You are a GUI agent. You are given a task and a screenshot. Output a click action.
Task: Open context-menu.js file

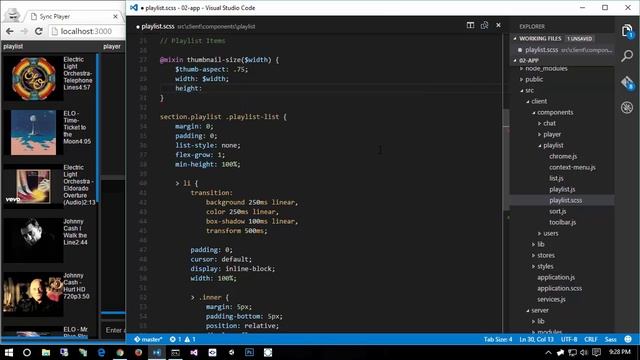pos(572,167)
